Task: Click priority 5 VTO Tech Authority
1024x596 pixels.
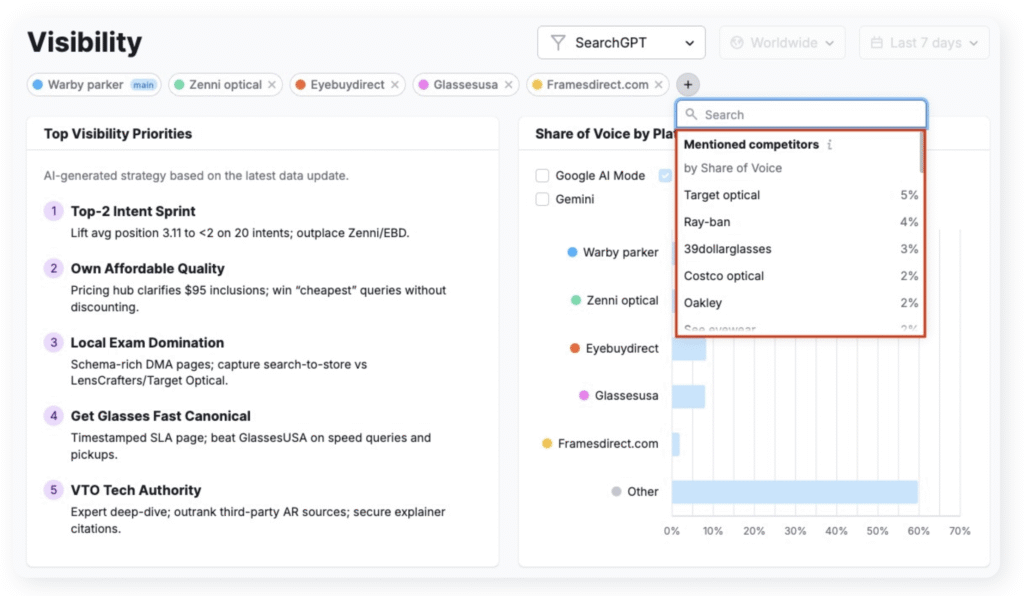Action: (136, 490)
